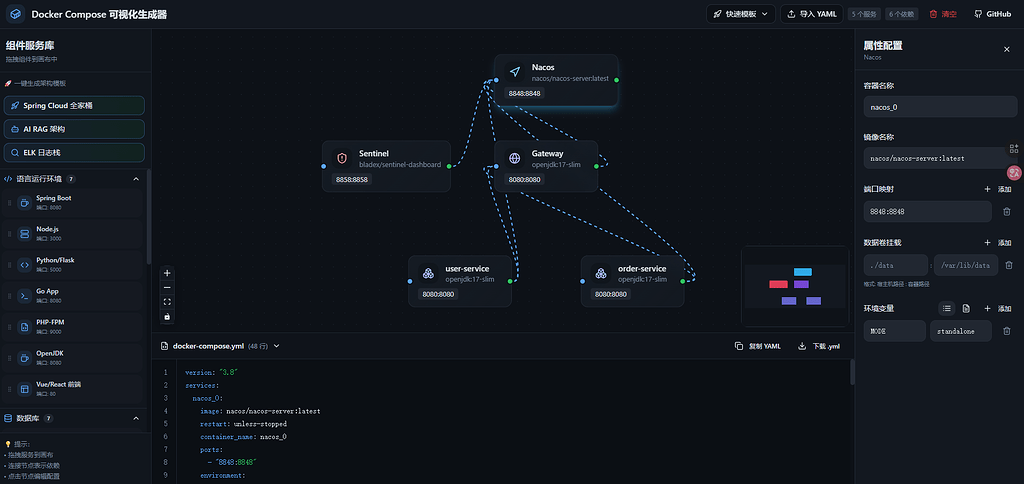Add a new 环境变量 entry

coord(998,308)
